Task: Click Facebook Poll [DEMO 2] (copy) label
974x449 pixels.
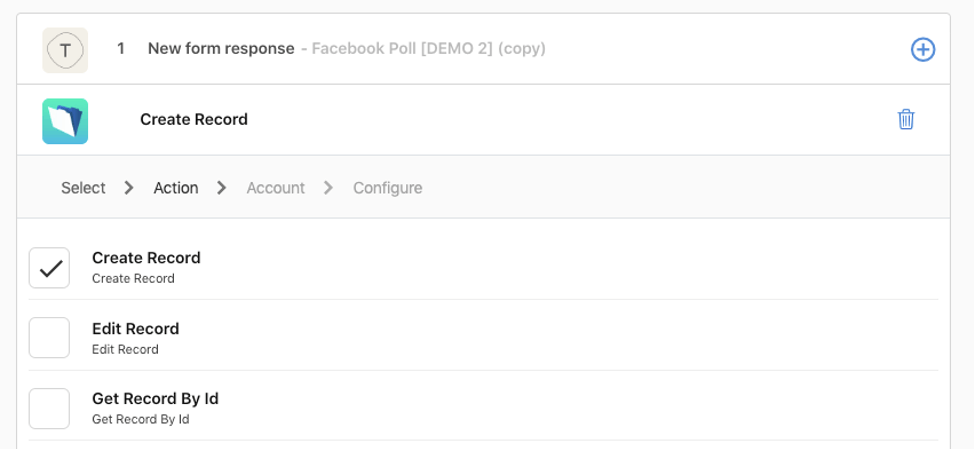Action: tap(429, 48)
